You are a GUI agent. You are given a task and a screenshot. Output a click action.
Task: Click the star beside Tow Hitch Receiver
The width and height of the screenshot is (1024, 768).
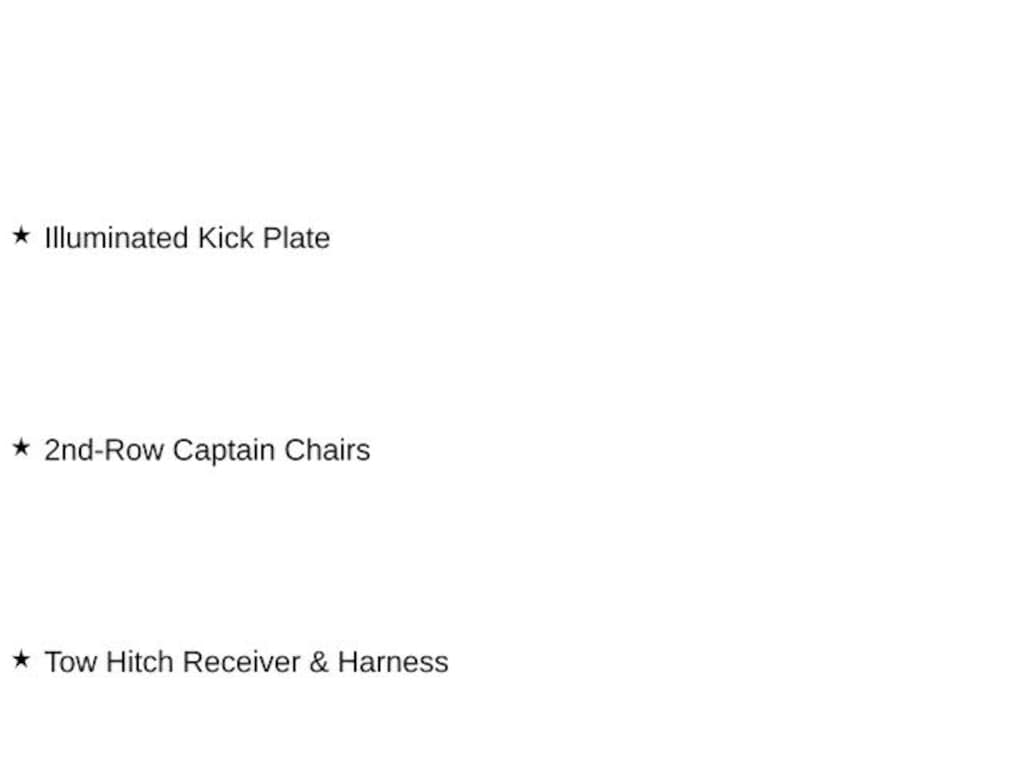tap(21, 659)
